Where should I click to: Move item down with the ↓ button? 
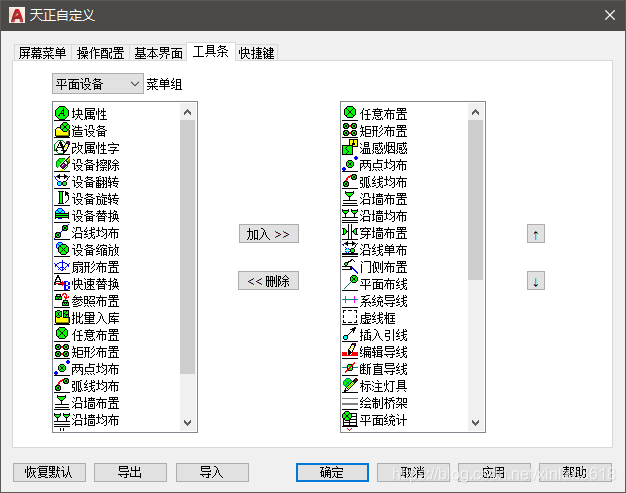tap(536, 281)
